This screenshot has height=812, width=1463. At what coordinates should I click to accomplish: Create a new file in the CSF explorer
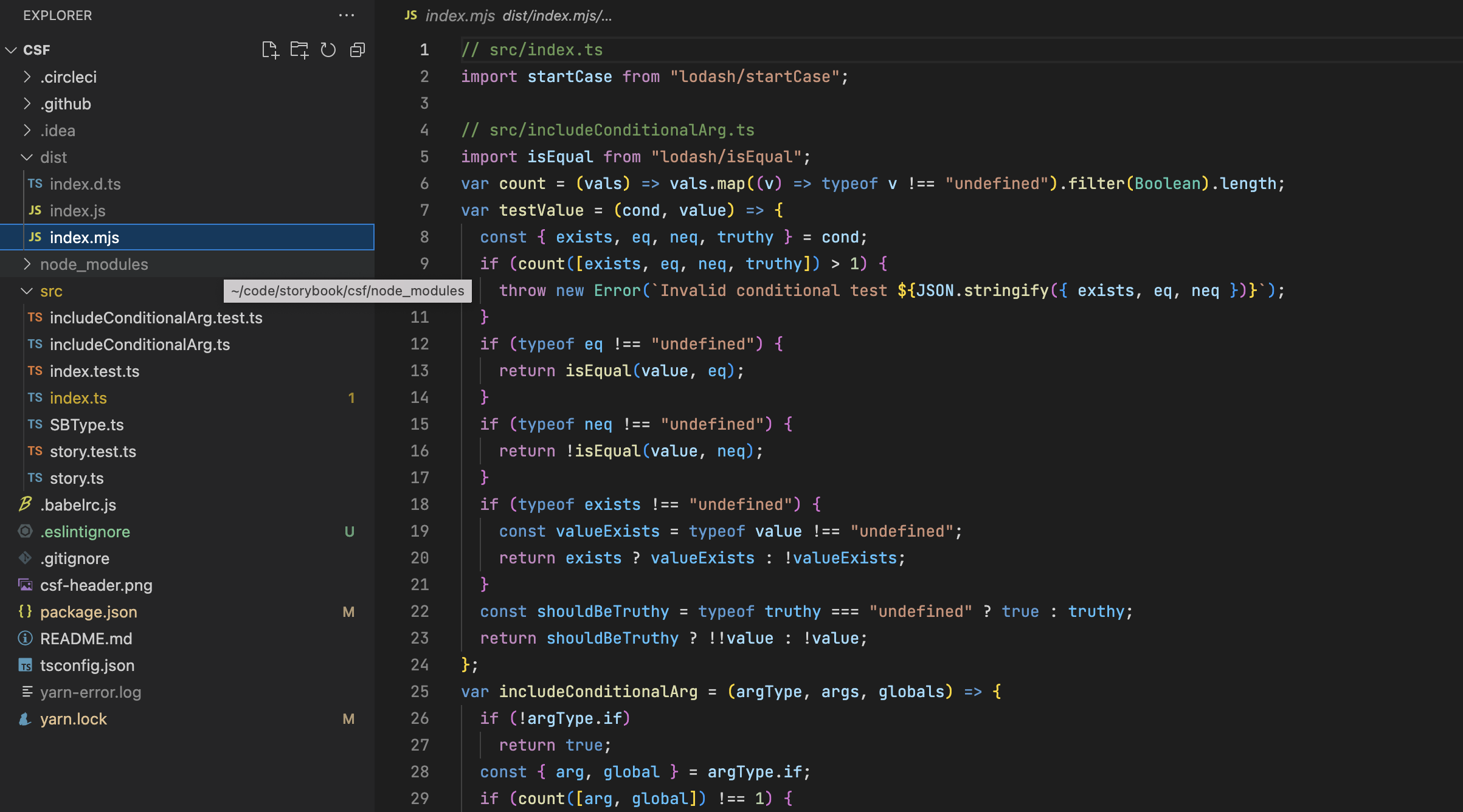(270, 50)
